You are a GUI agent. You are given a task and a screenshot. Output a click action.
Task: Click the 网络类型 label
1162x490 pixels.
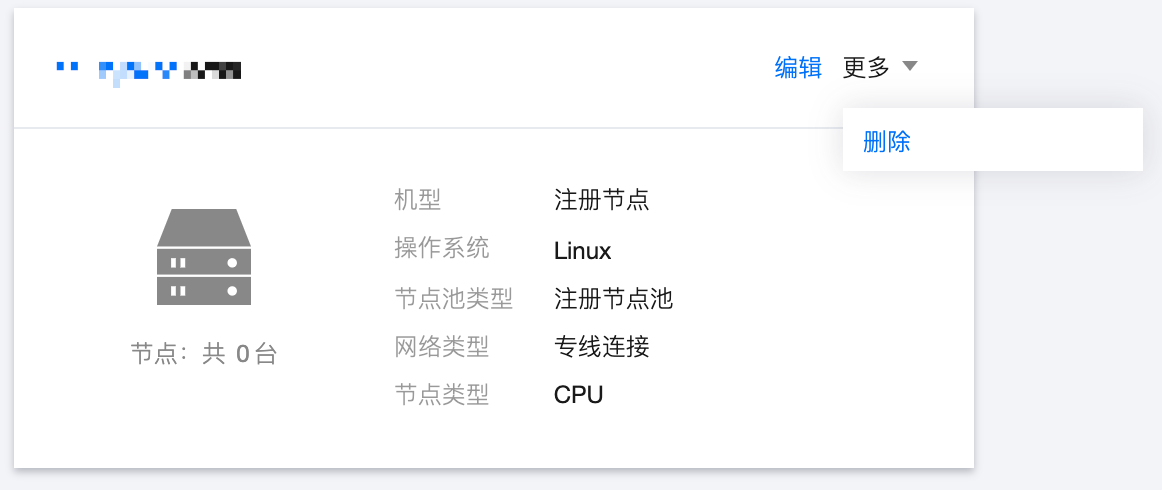click(442, 346)
